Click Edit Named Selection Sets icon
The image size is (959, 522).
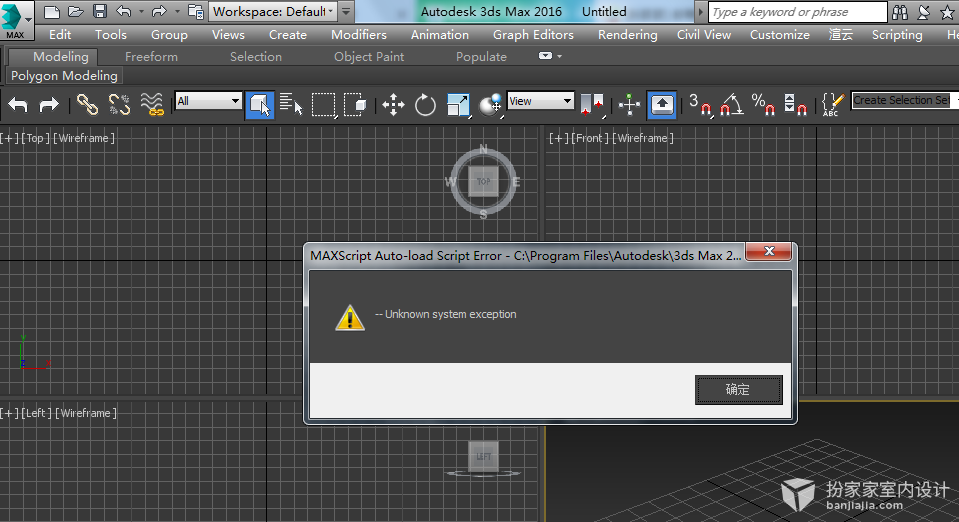pos(832,105)
